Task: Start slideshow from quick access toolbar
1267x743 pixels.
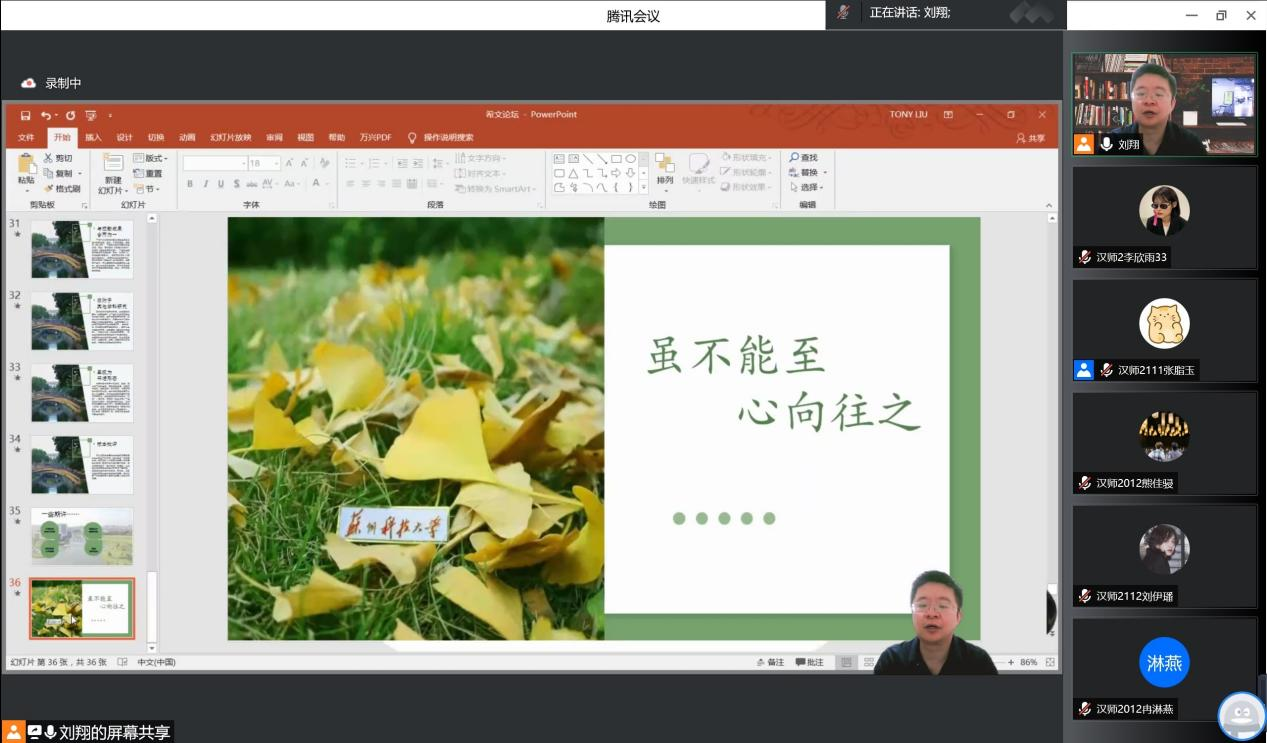Action: coord(91,115)
